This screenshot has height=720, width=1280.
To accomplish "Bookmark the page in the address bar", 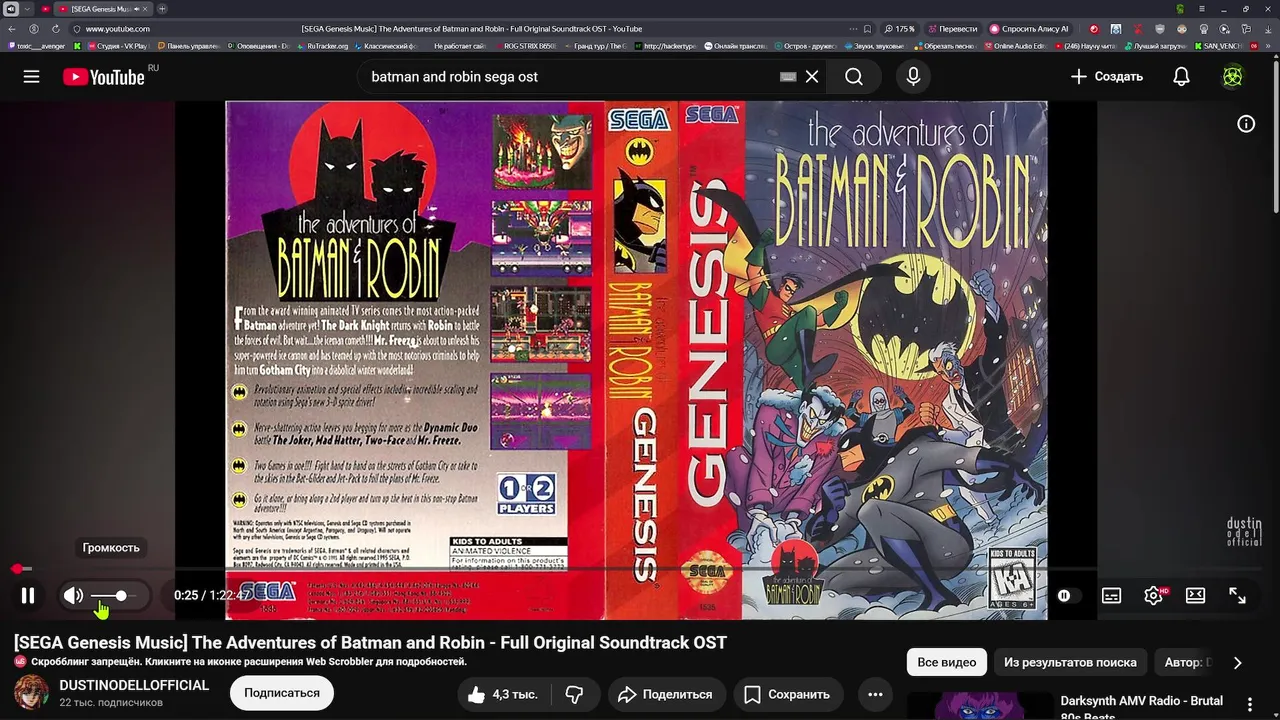I will click(x=867, y=29).
